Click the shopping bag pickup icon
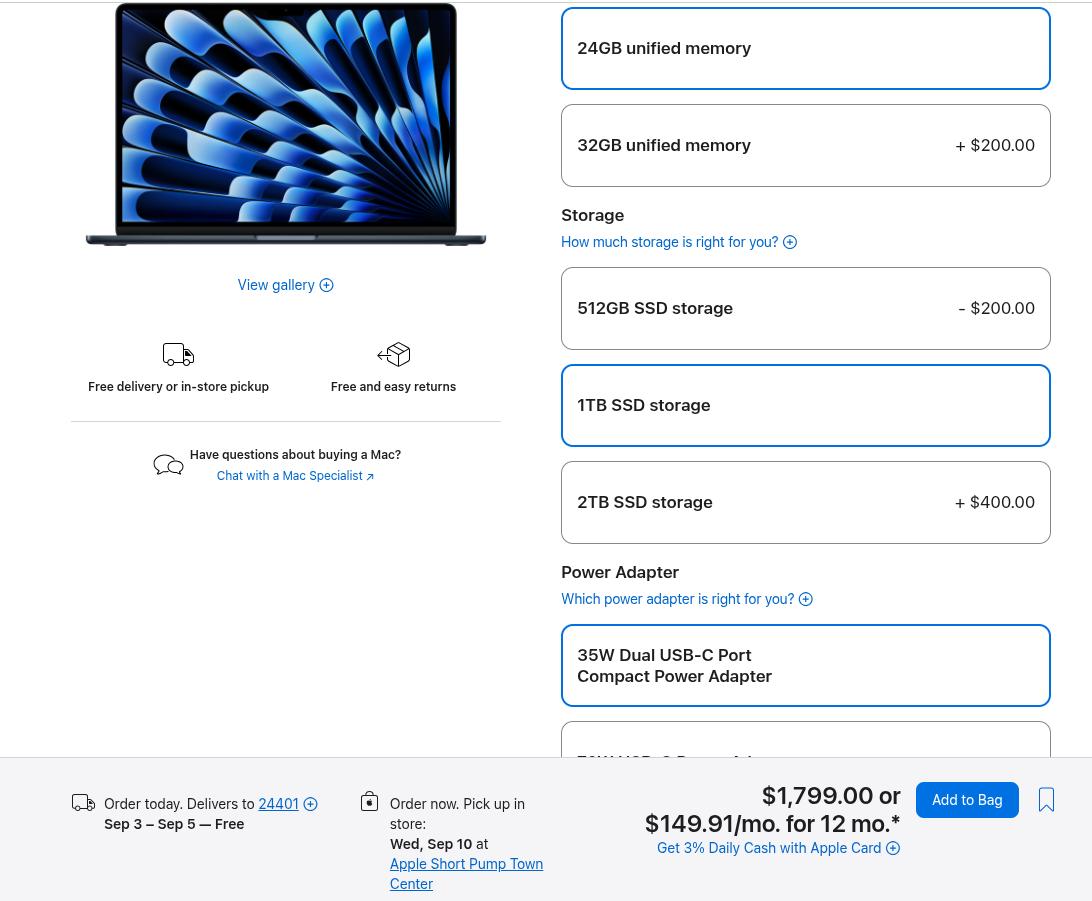The width and height of the screenshot is (1092, 901). point(370,801)
